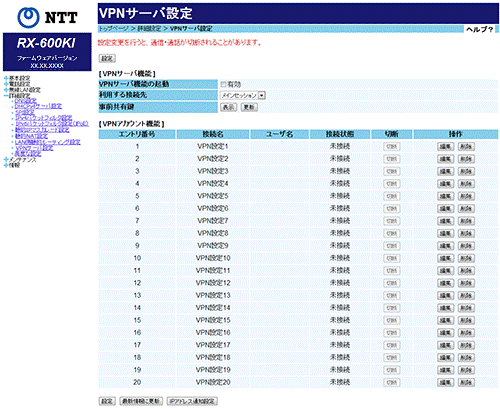This screenshot has width=500, height=409.
Task: Expand the メンテナンス tree section
Action: [6, 160]
